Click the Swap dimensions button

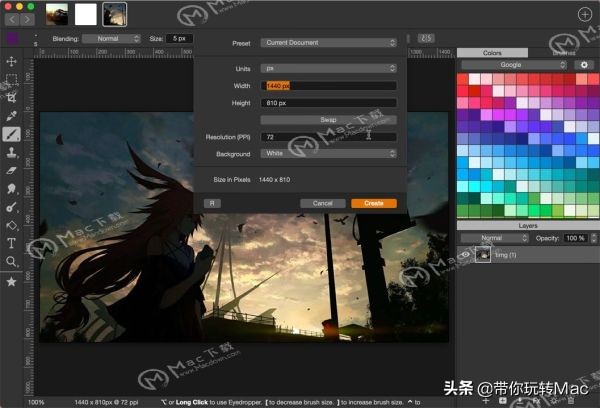click(328, 120)
